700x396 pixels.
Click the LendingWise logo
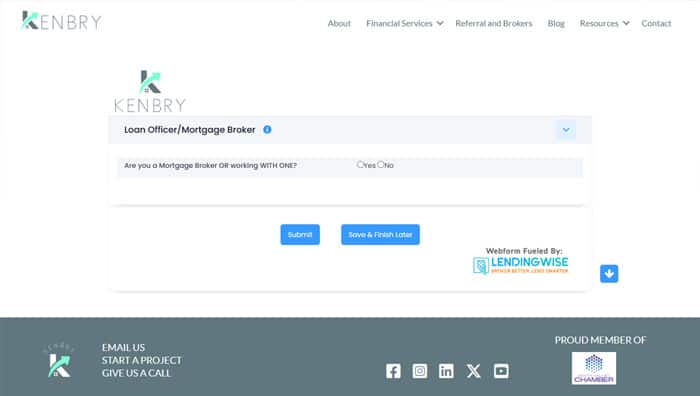[x=521, y=265]
